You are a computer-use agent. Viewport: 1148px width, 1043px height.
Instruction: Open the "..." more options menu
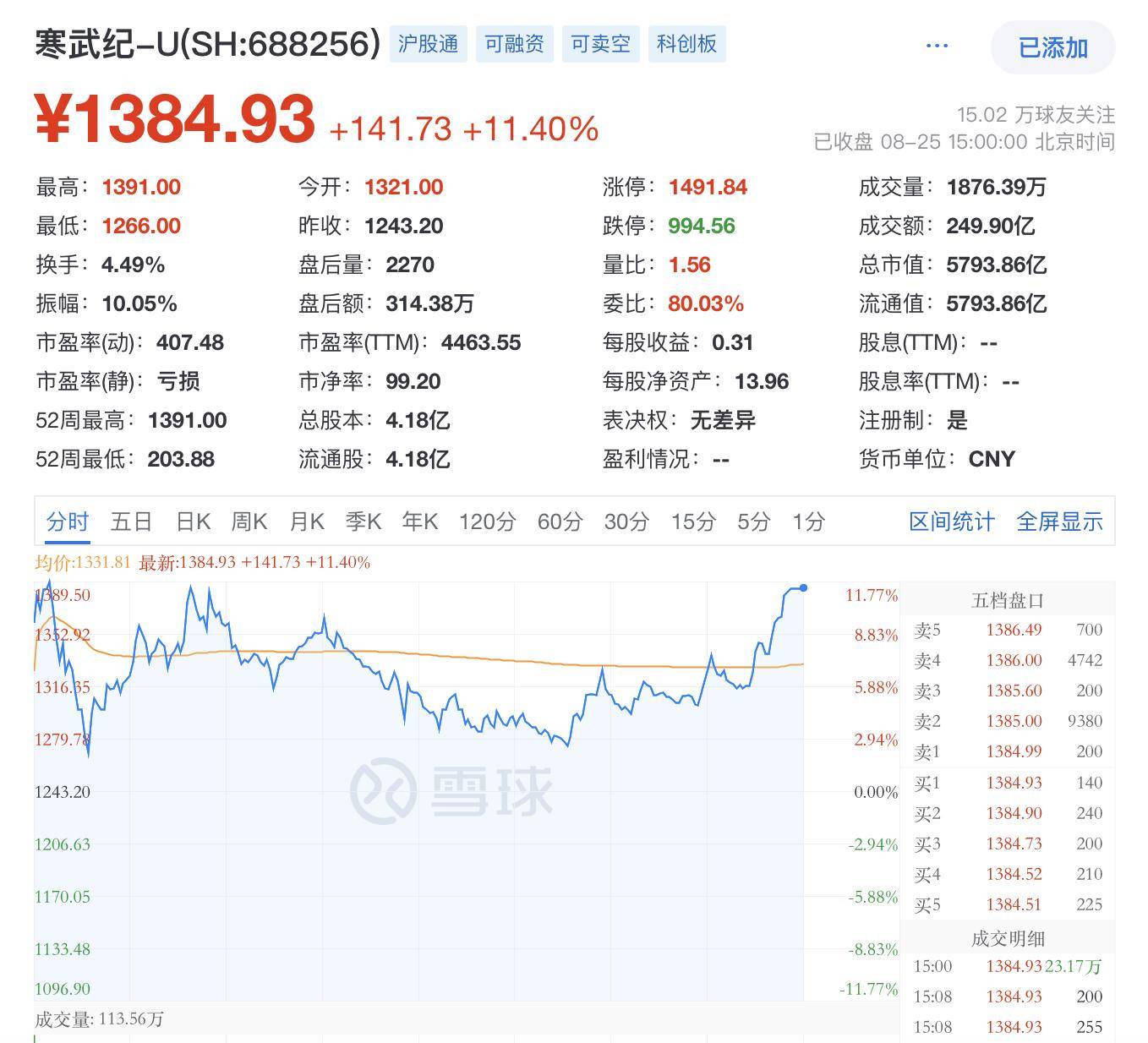936,46
